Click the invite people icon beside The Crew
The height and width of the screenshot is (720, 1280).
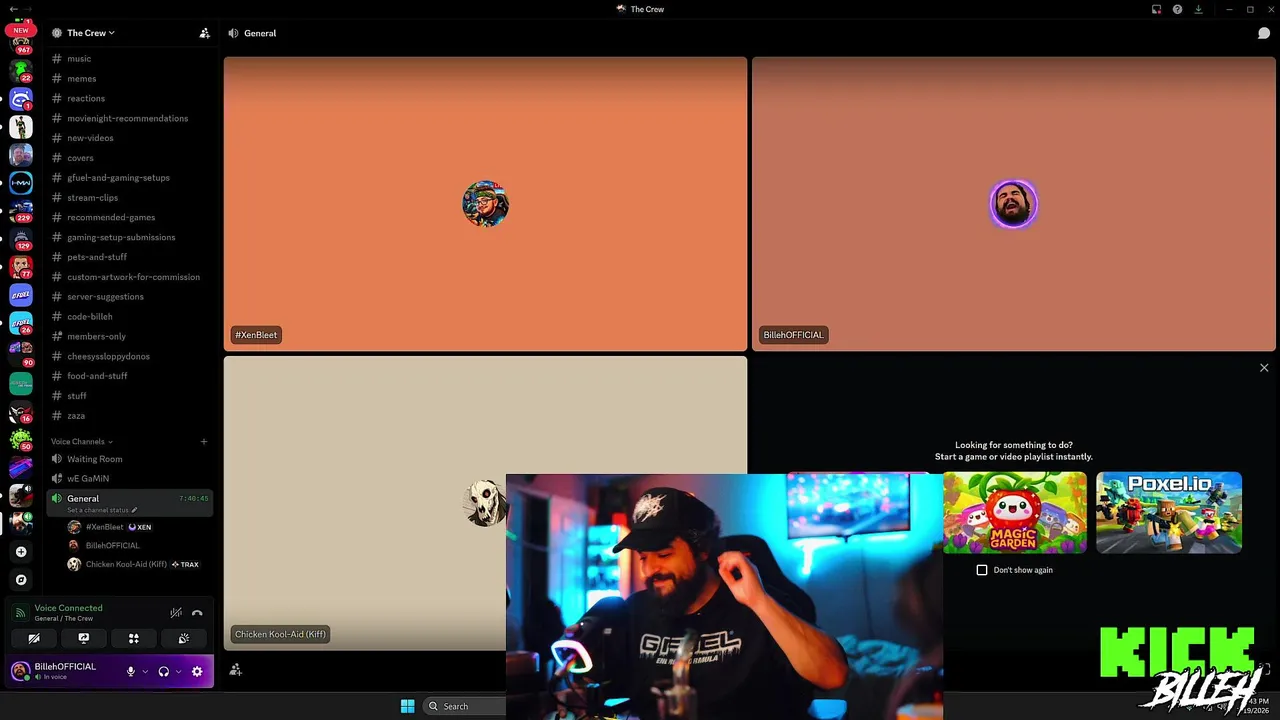pyautogui.click(x=204, y=33)
